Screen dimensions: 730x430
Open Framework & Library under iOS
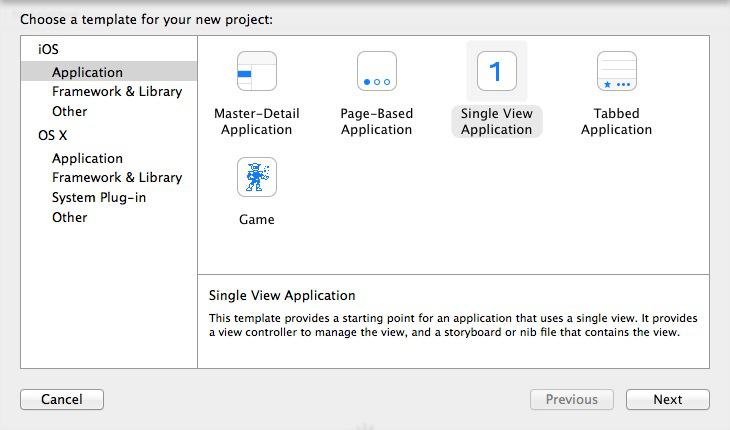click(117, 91)
